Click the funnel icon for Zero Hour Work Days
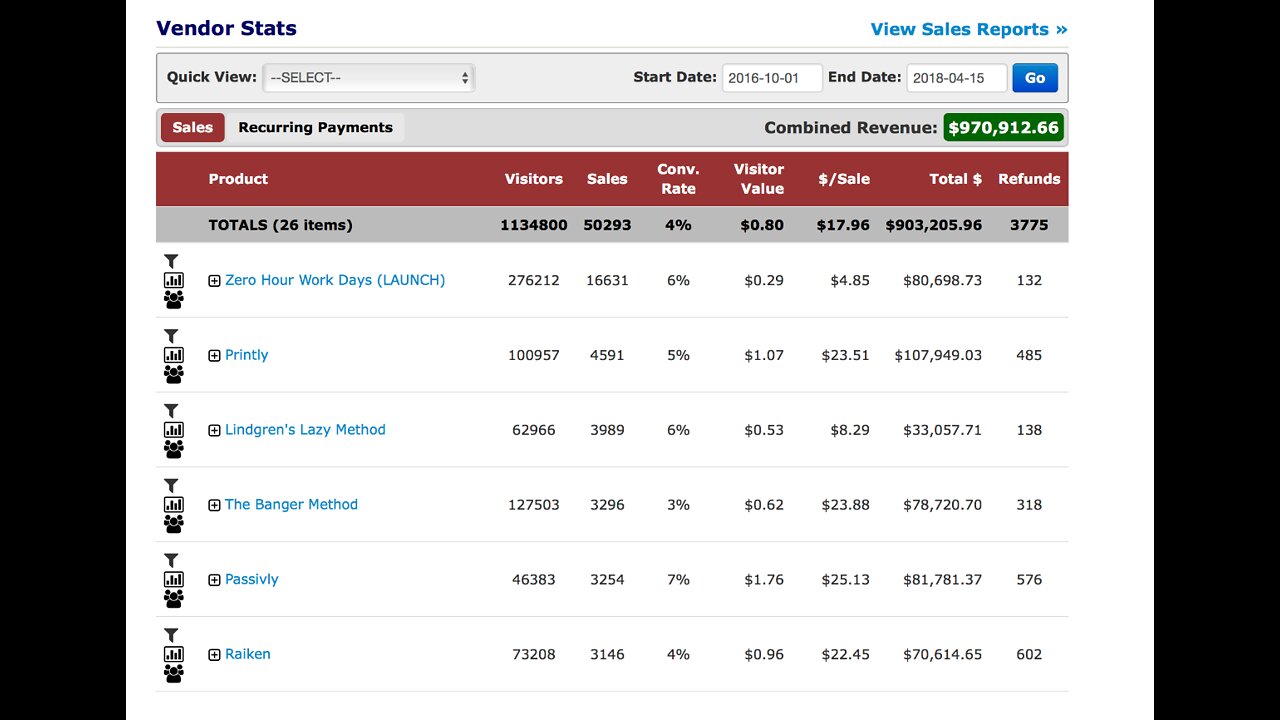The height and width of the screenshot is (720, 1280). point(171,262)
